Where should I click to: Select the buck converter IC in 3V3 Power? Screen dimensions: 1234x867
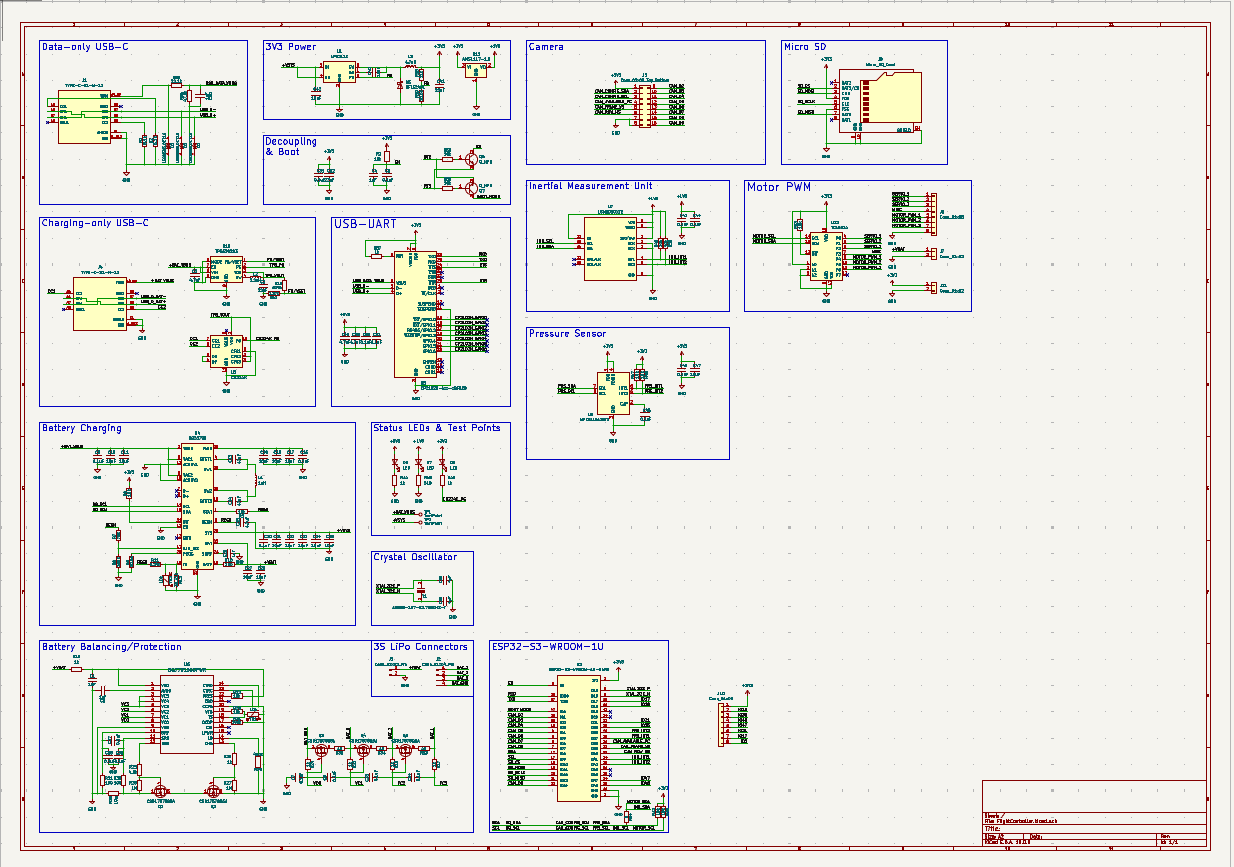pos(341,72)
